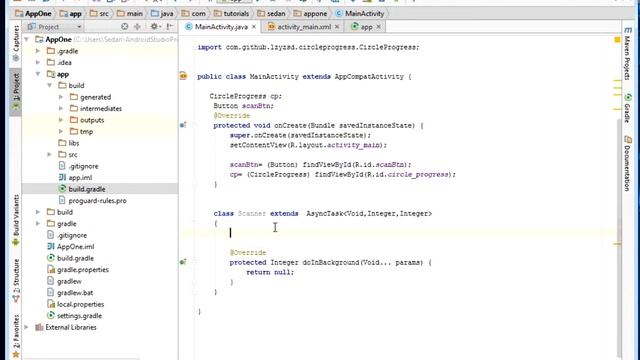Image resolution: width=640 pixels, height=360 pixels.
Task: Close the app editor tab
Action: (x=378, y=27)
